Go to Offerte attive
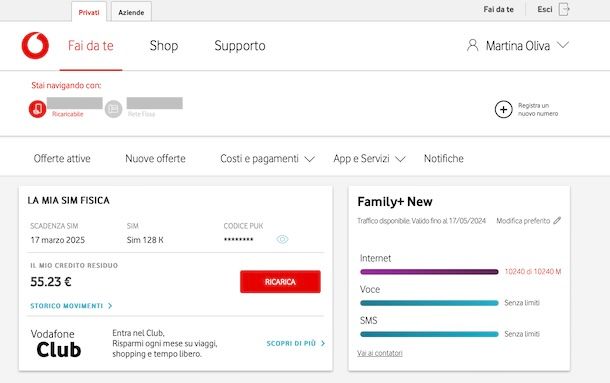Viewport: 610px width, 383px height. coord(62,158)
